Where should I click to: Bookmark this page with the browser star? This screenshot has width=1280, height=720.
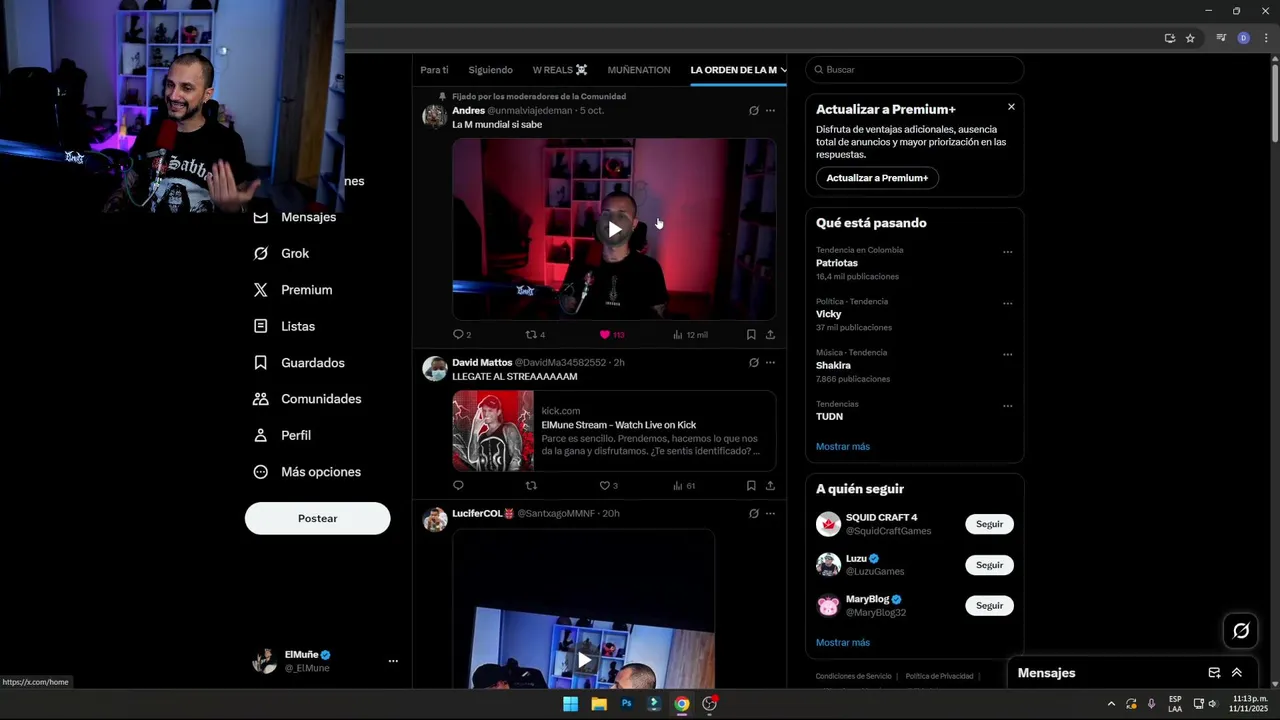pyautogui.click(x=1190, y=38)
